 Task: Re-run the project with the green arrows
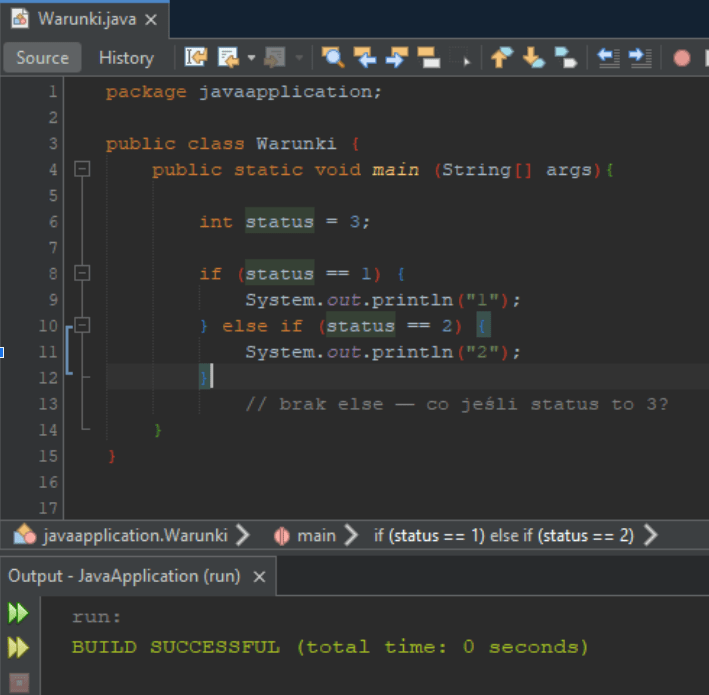tap(18, 613)
